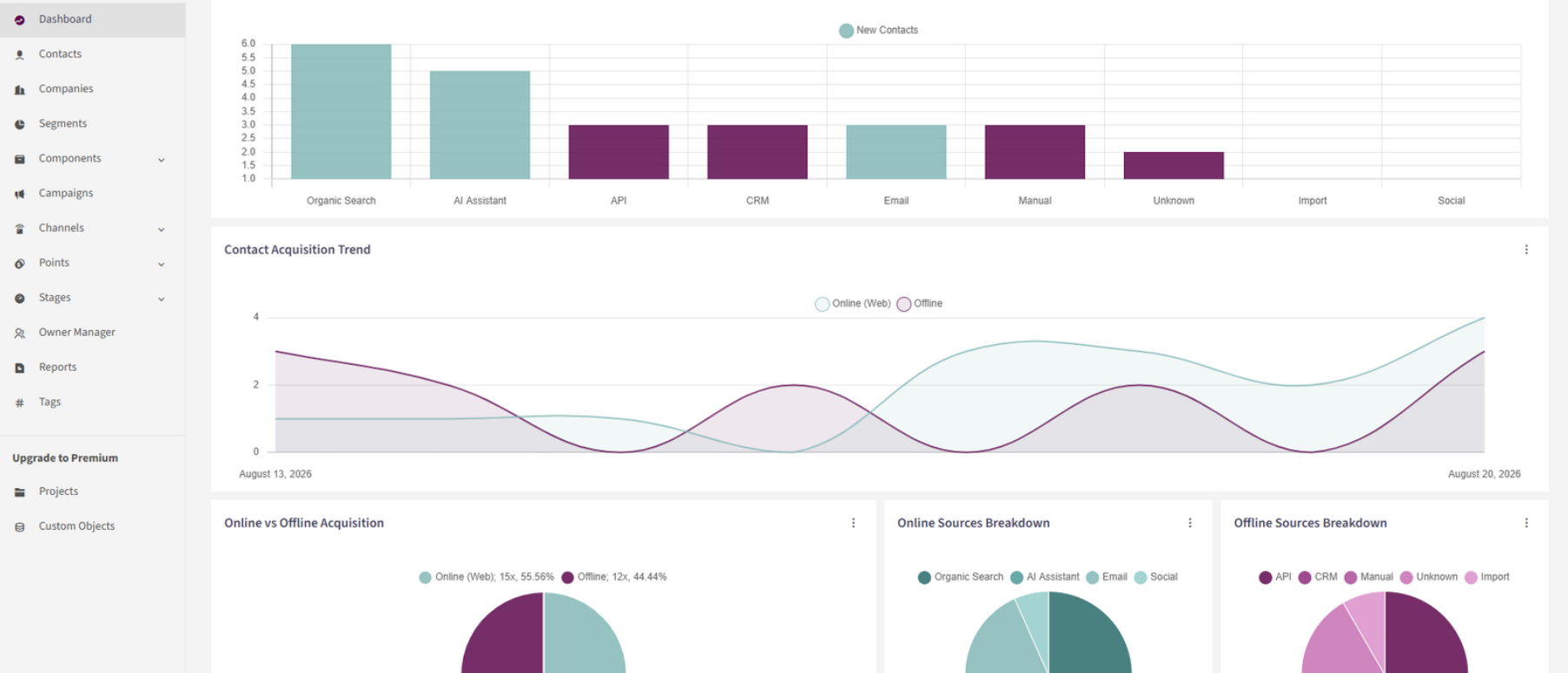The image size is (1568, 673).
Task: Click the Organic Search legend color swatch
Action: click(924, 577)
